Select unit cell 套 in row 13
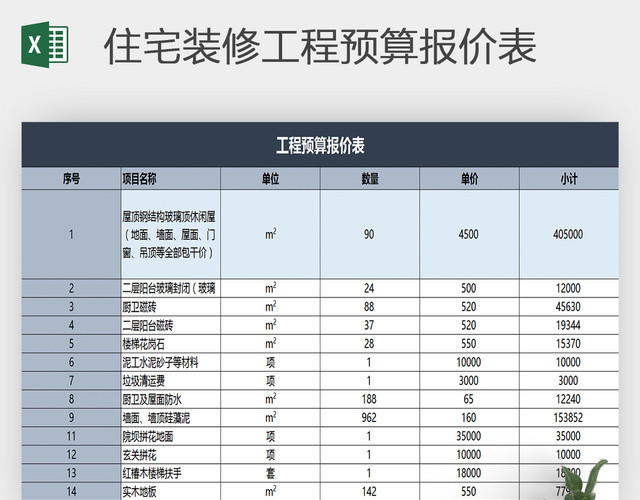Image resolution: width=640 pixels, height=500 pixels. point(270,473)
